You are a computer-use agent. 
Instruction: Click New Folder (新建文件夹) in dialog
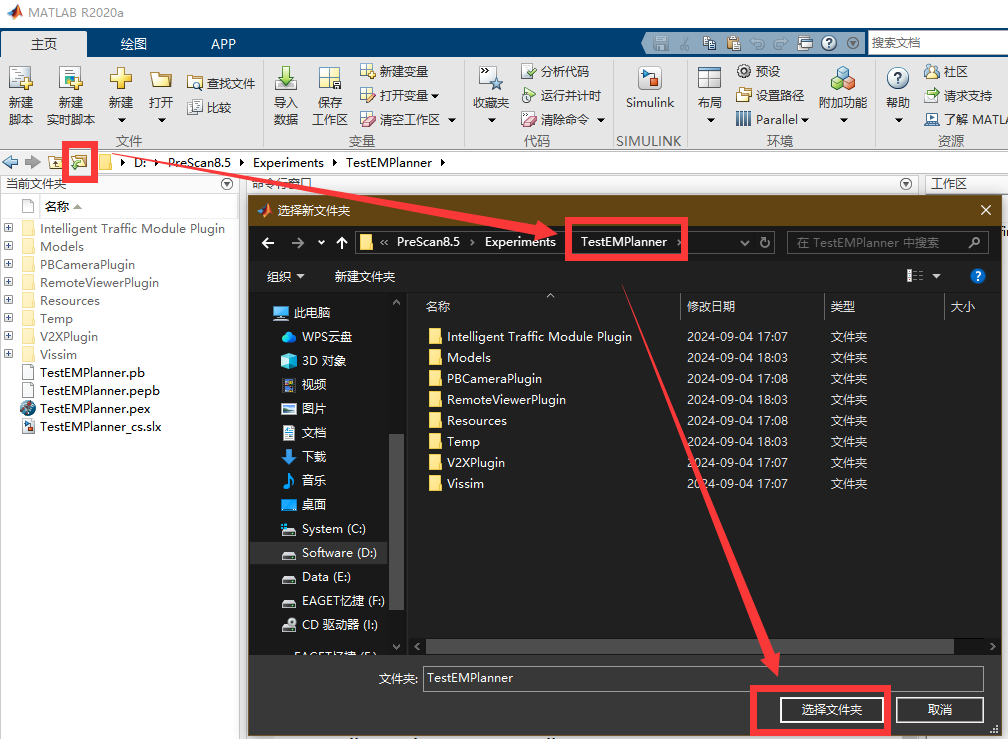[364, 276]
